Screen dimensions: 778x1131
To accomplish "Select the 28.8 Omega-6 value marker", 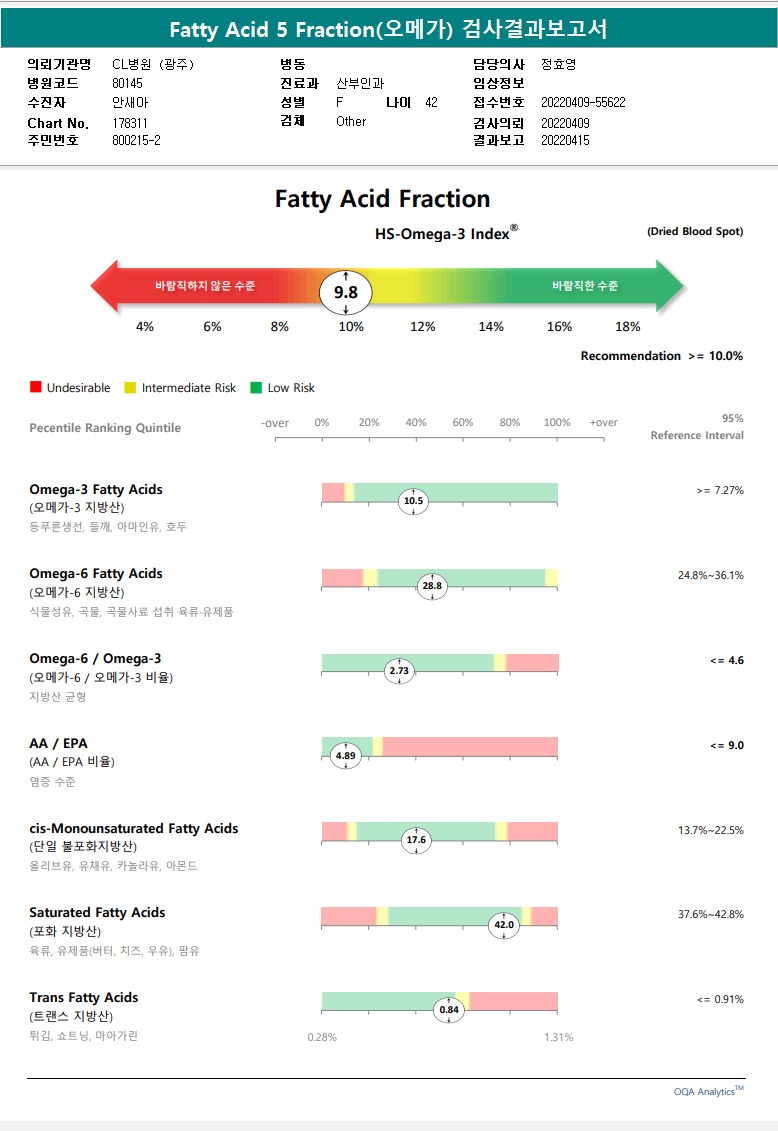I will point(432,586).
